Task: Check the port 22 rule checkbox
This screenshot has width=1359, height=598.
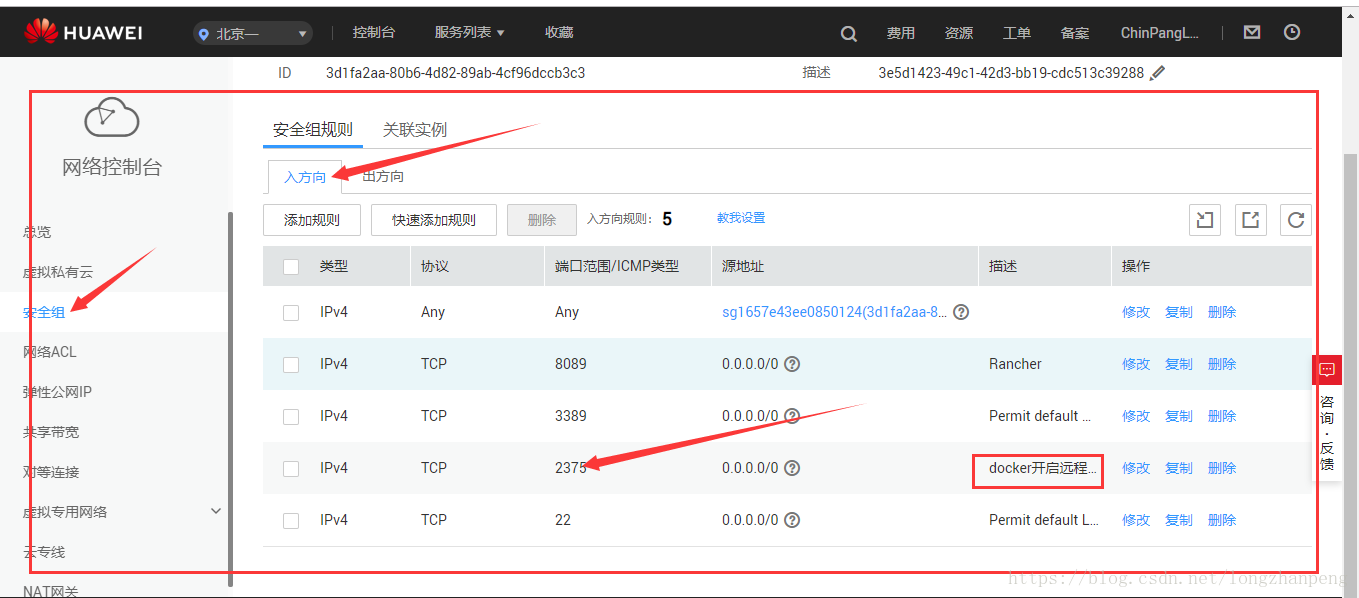Action: click(x=291, y=521)
